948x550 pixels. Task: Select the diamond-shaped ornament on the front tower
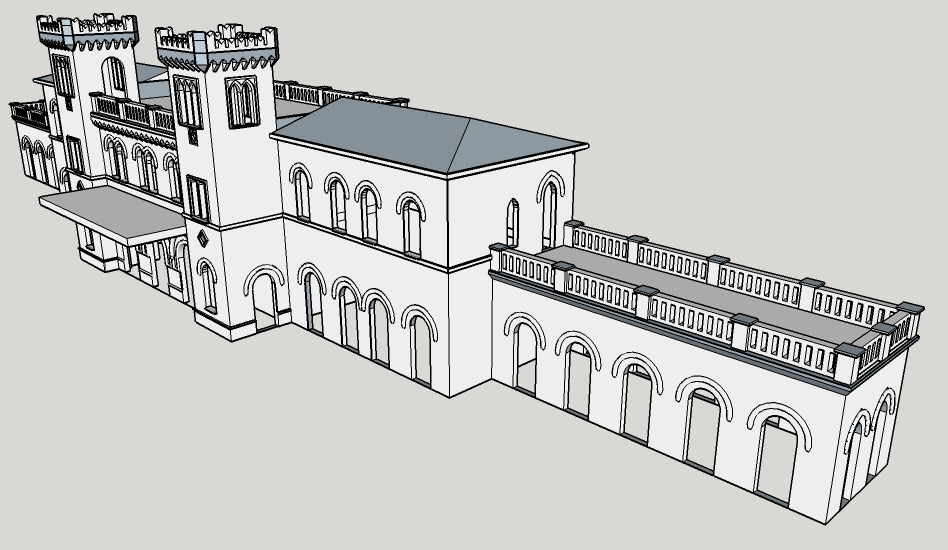(203, 238)
